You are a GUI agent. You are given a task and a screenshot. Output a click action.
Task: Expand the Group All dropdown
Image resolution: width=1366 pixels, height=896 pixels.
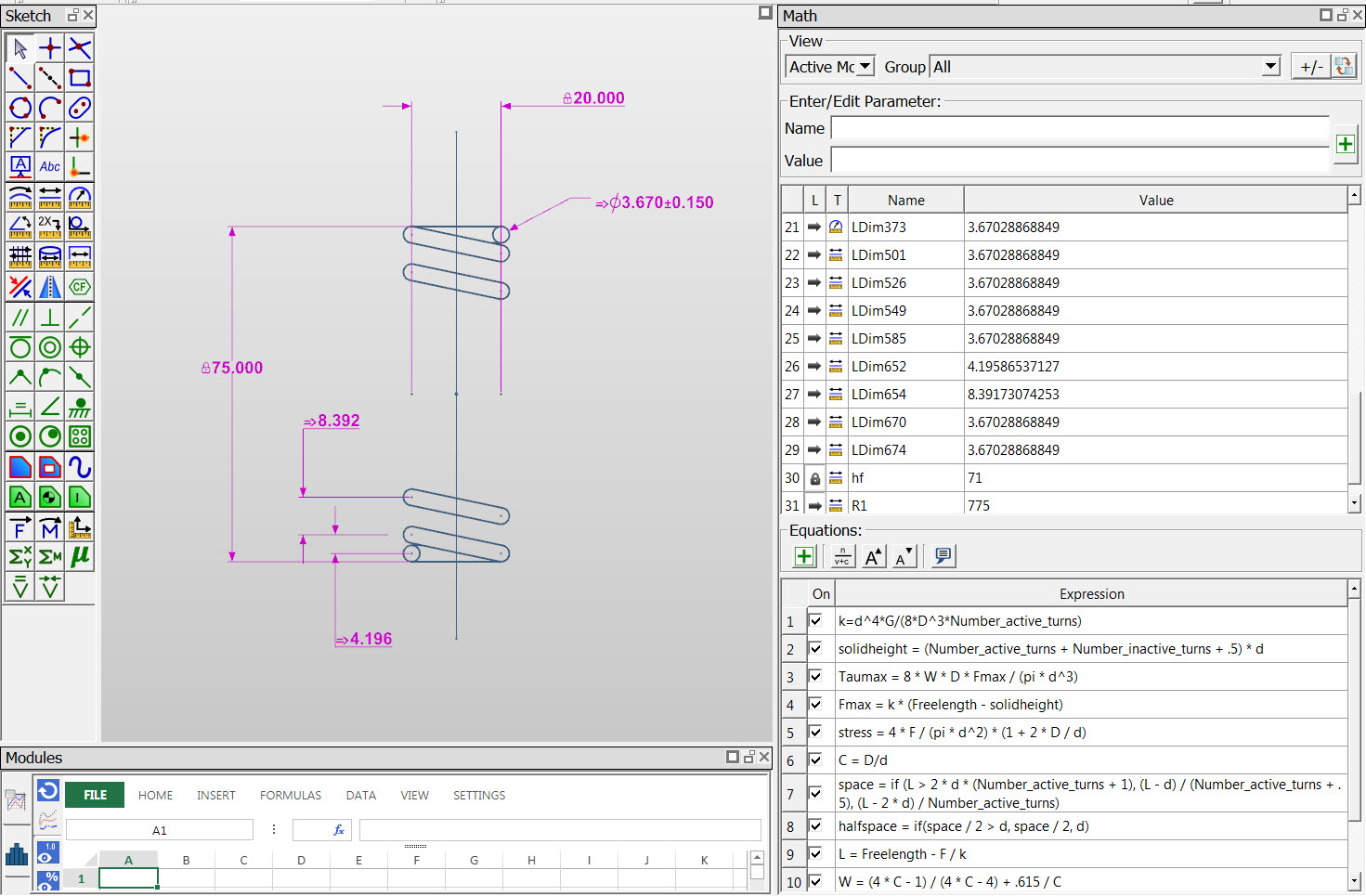click(x=1105, y=67)
